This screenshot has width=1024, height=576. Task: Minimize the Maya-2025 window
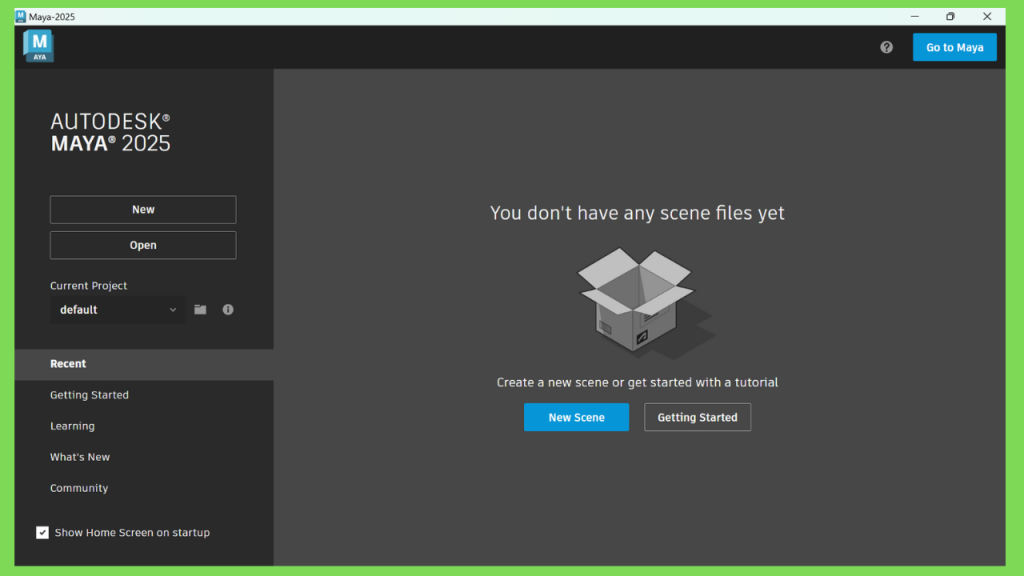(x=914, y=16)
